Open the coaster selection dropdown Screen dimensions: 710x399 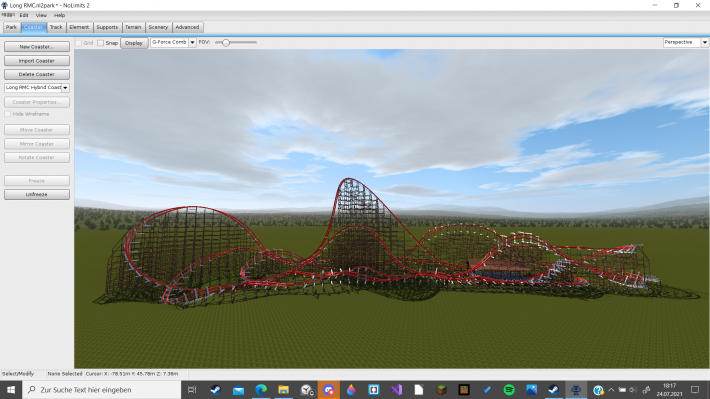pos(65,87)
